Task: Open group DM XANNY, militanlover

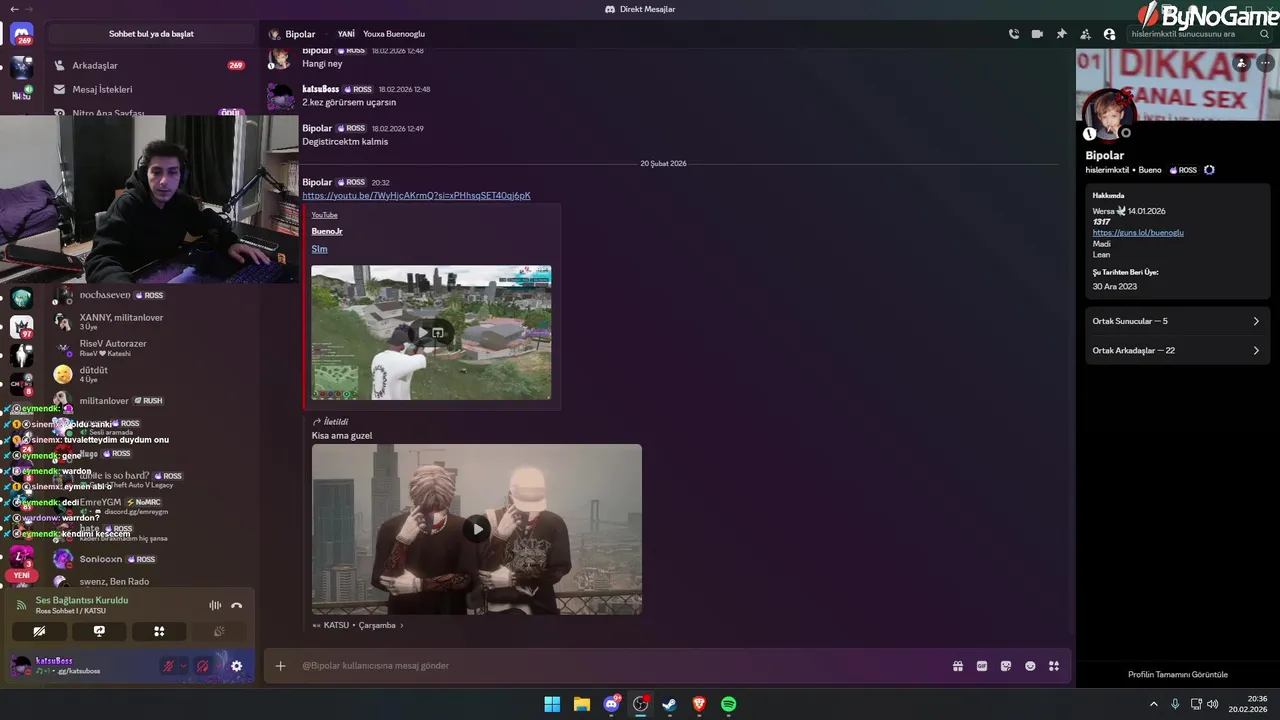Action: [150, 321]
